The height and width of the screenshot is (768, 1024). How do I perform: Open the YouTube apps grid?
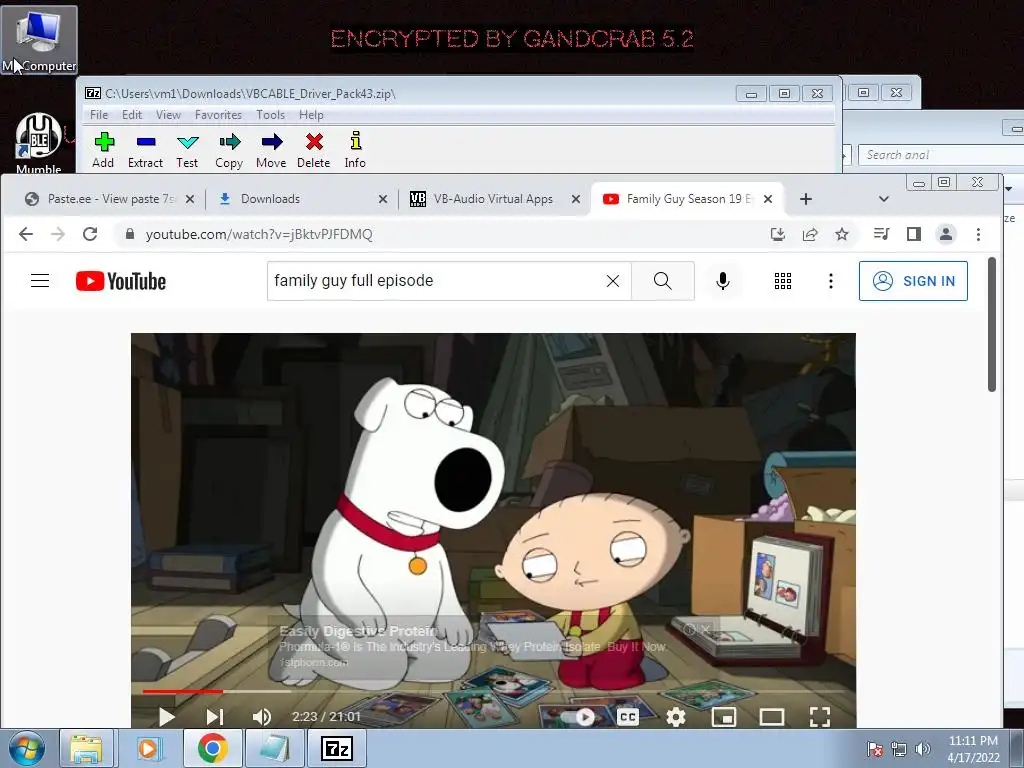click(x=782, y=281)
